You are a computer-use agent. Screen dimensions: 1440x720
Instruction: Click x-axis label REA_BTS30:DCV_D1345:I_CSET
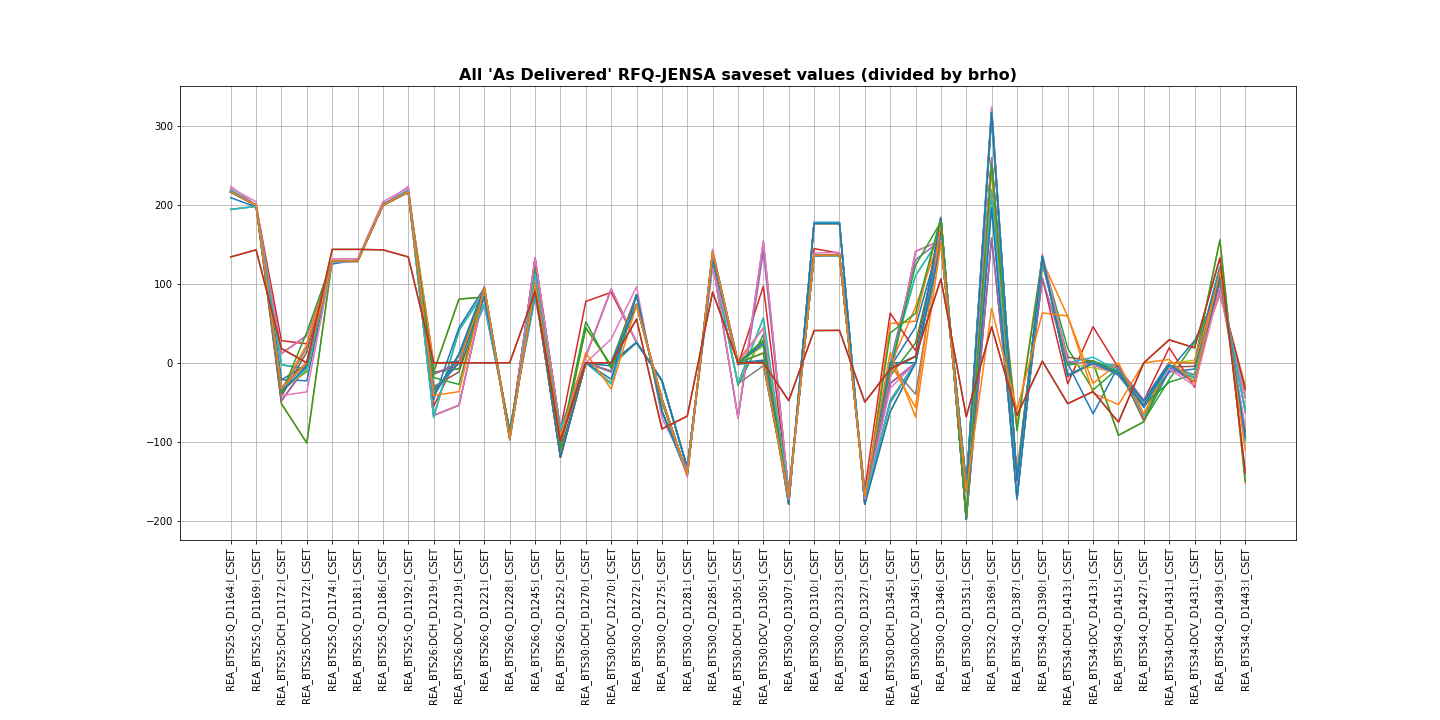(916, 627)
